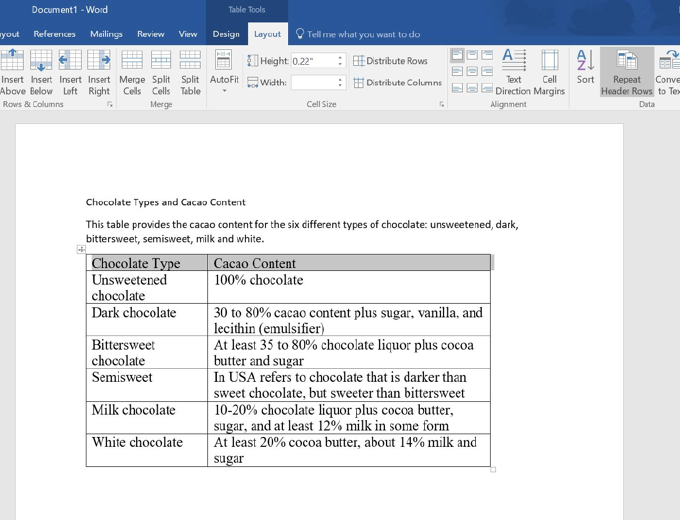The width and height of the screenshot is (680, 520).
Task: Click the Cacao Content header cell
Action: pos(349,263)
